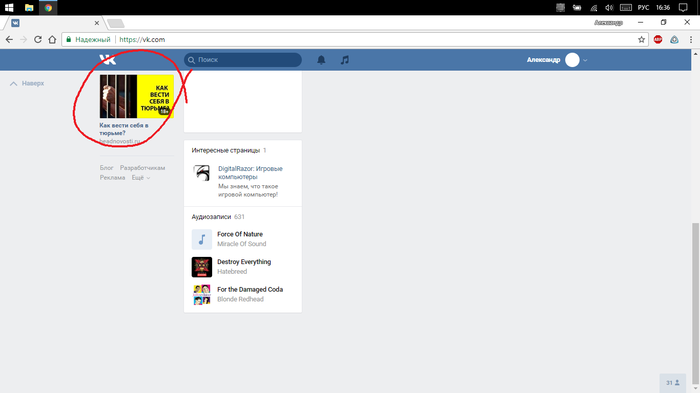Open DigitalRazor: Игровые компьютеры link
This screenshot has height=393, width=700.
(x=250, y=173)
